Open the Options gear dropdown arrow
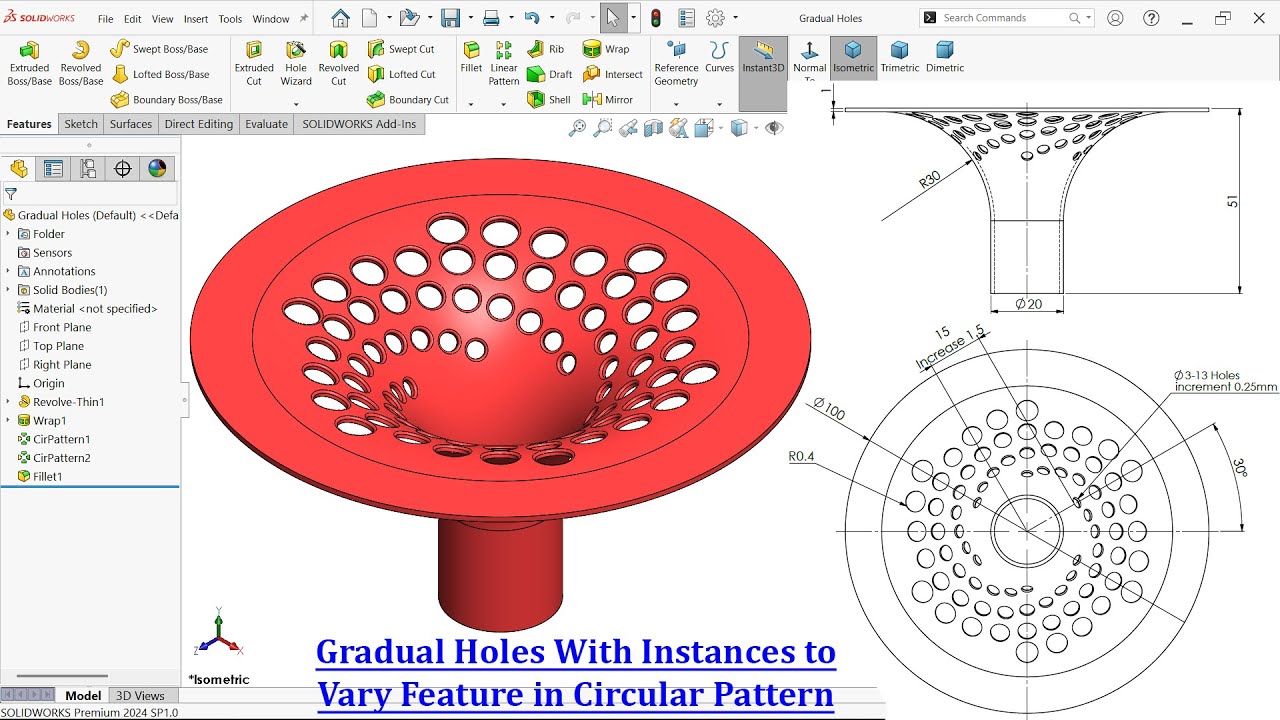This screenshot has width=1280, height=720. point(735,18)
